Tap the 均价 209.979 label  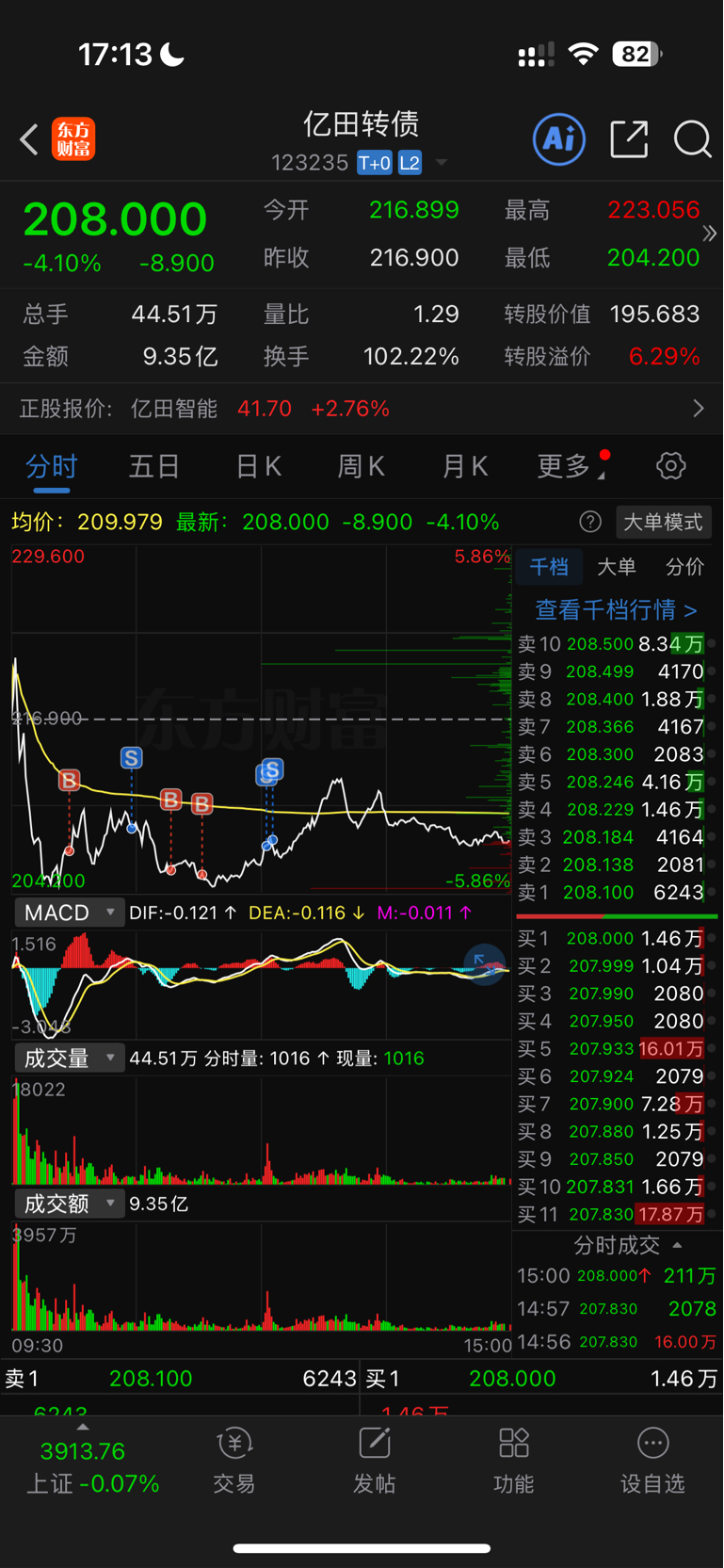87,522
